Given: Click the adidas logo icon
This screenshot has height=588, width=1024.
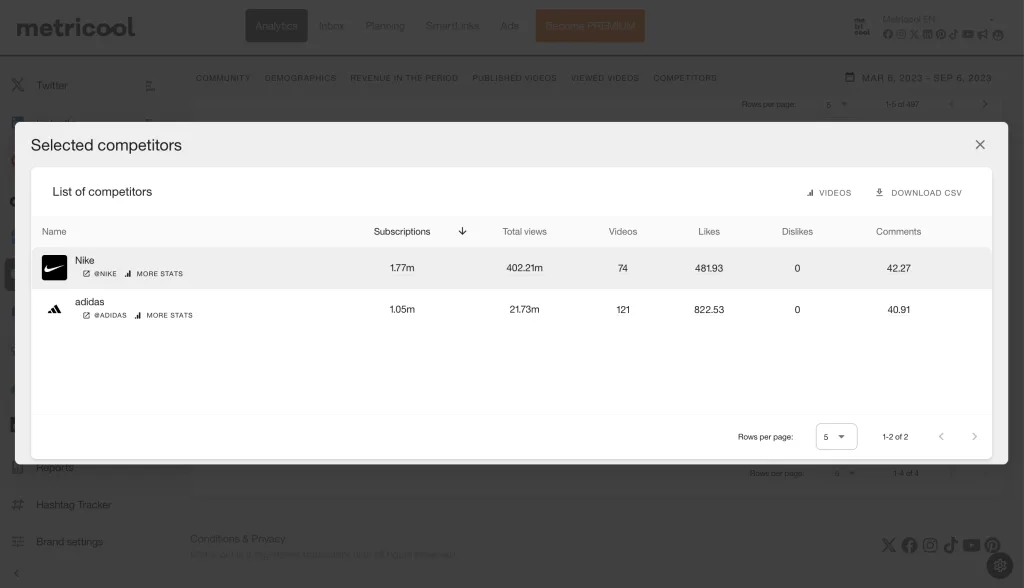Looking at the screenshot, I should [x=54, y=310].
